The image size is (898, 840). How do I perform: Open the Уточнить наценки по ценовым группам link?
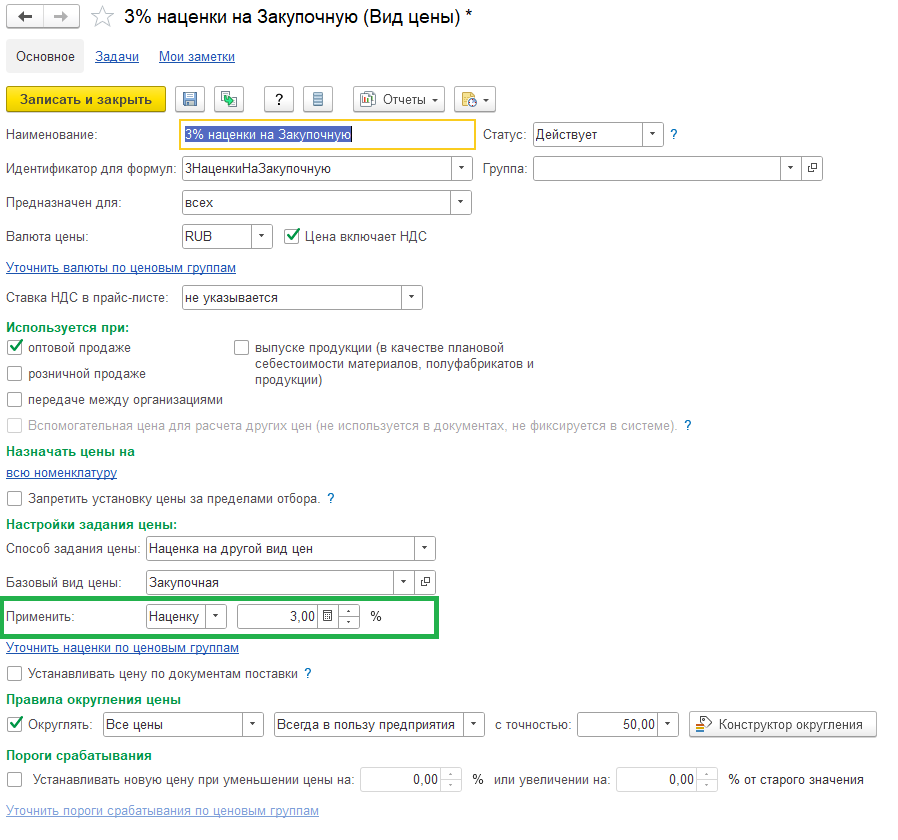click(x=123, y=648)
